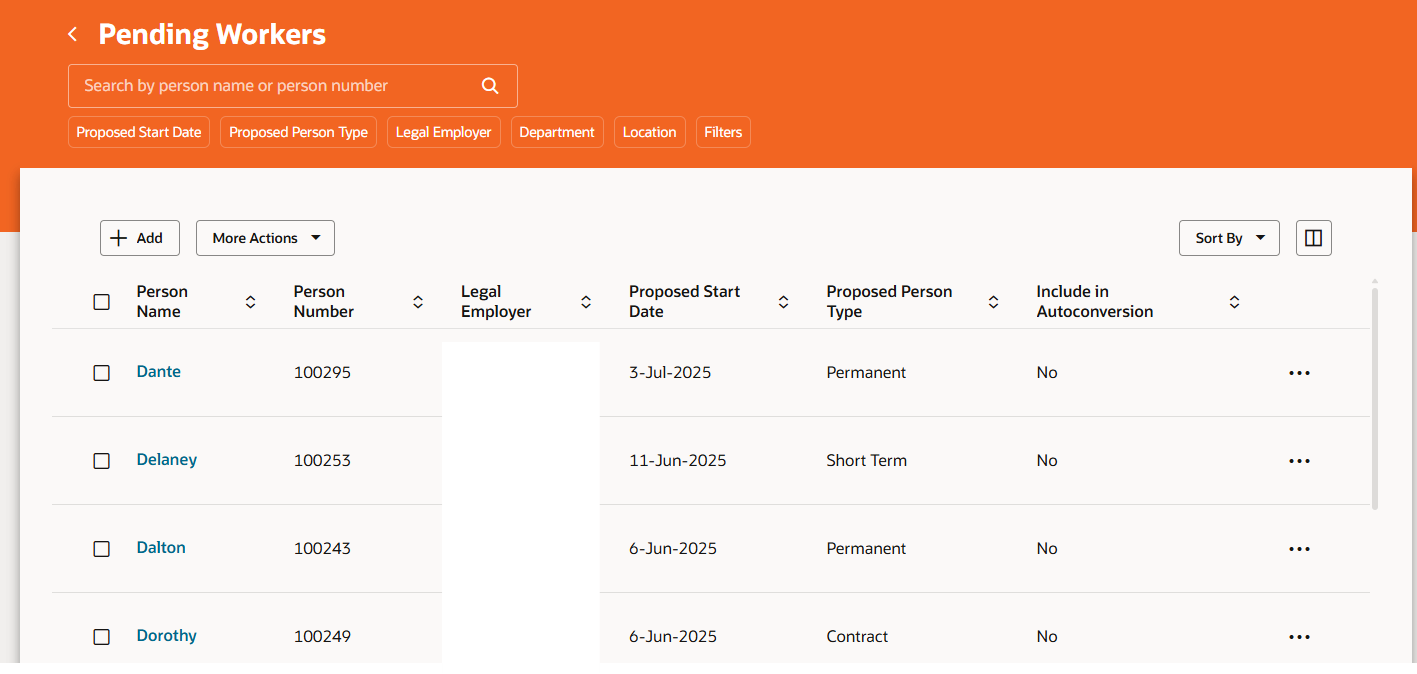Click person number 100253

[x=322, y=461]
